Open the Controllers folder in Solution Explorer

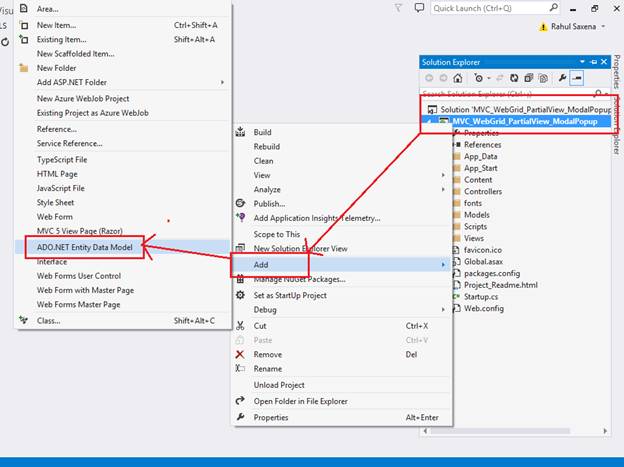pos(483,191)
